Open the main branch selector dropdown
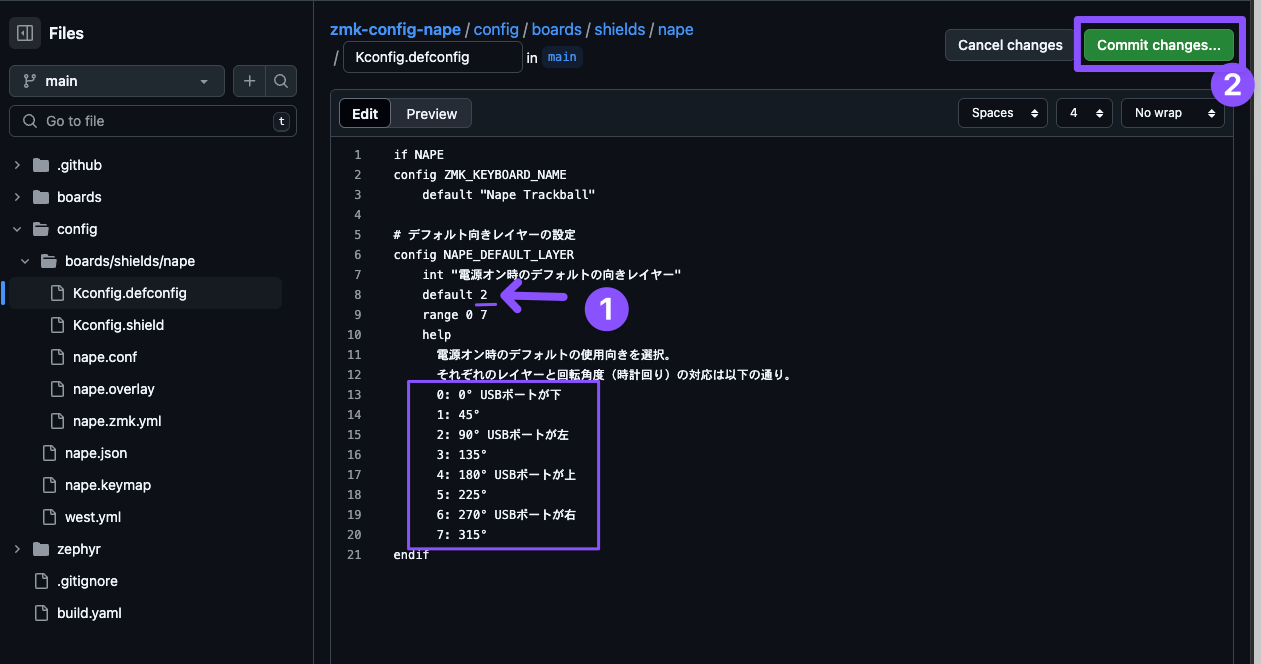The height and width of the screenshot is (664, 1261). coord(117,81)
